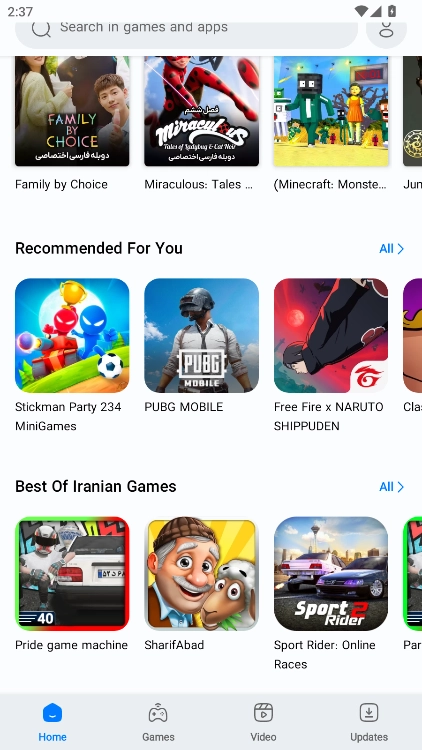Tap the search magnifier icon

[41, 28]
